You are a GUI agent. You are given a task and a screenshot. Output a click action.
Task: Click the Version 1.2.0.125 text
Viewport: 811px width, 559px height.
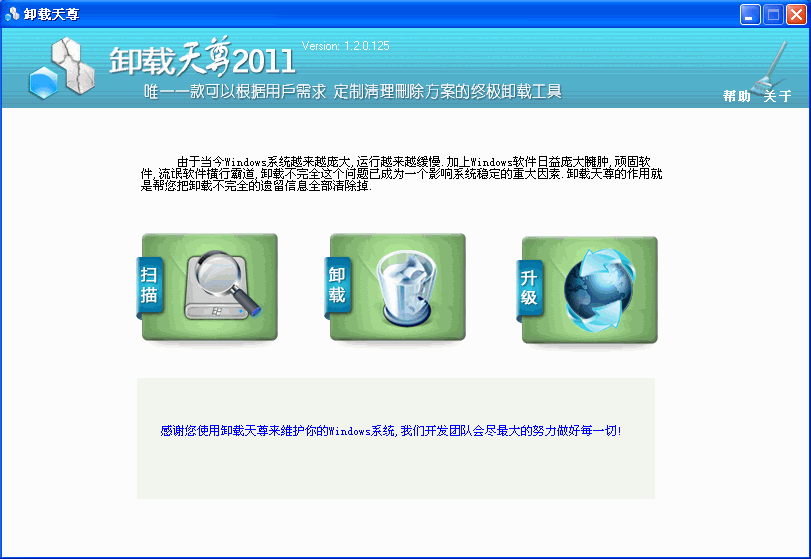click(346, 46)
